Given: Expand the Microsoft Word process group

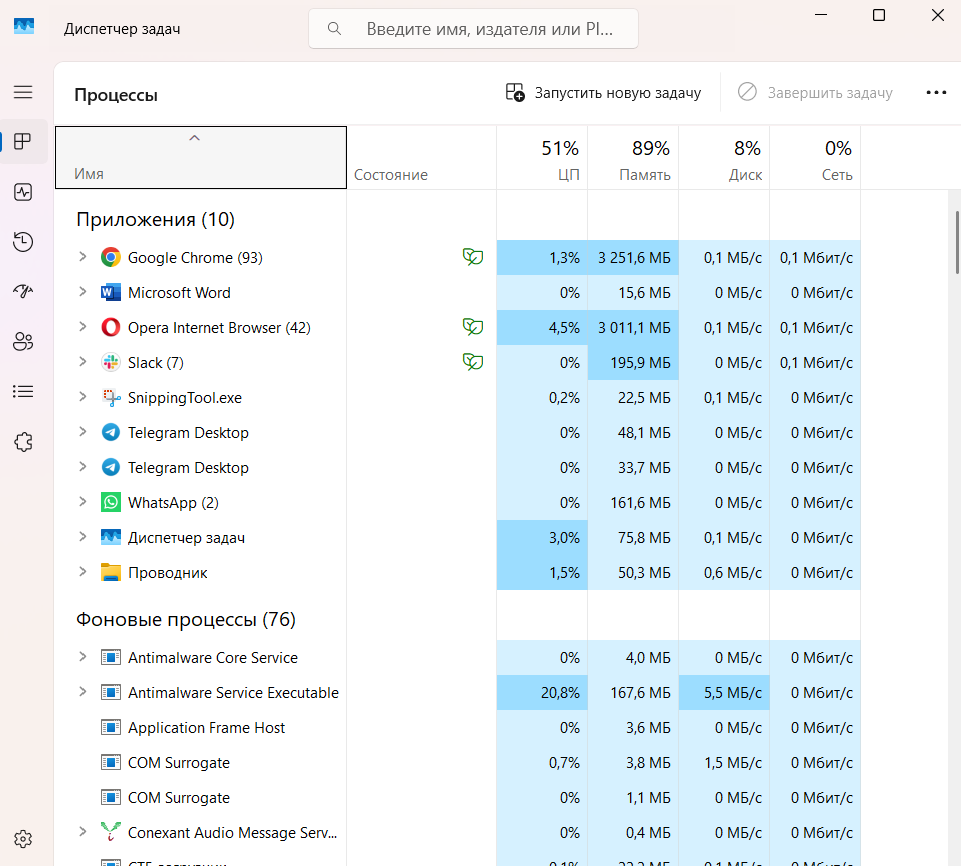Looking at the screenshot, I should pos(83,292).
